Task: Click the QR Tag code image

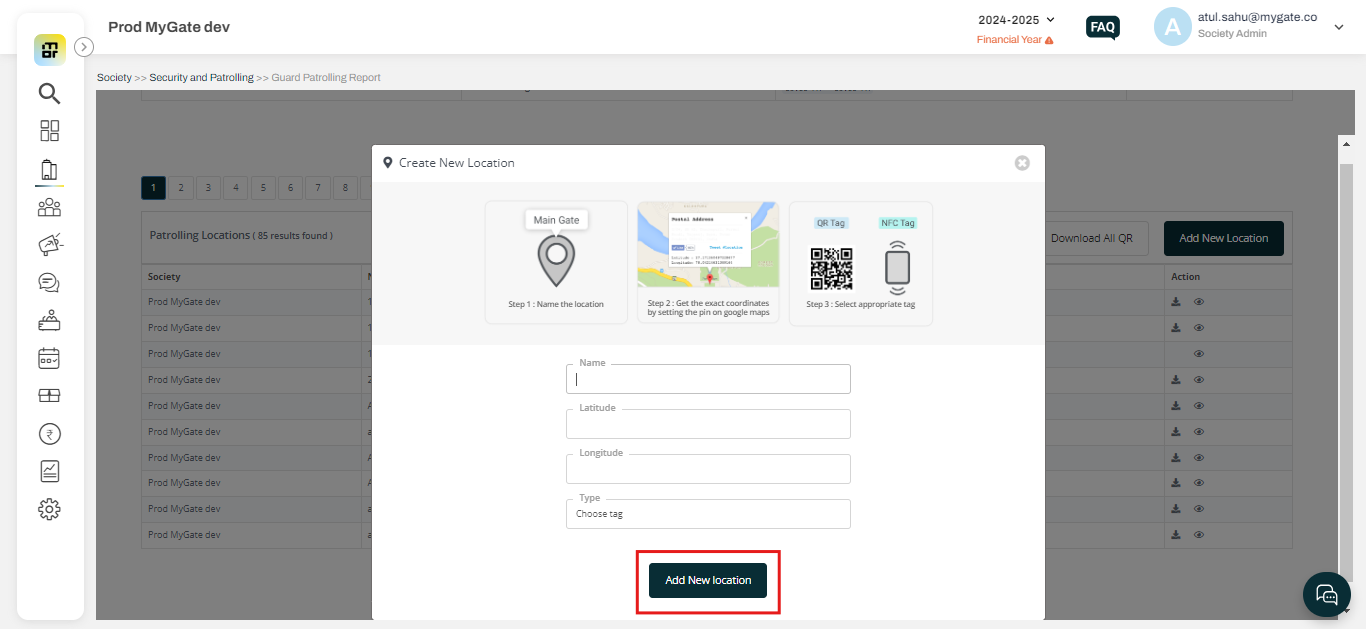Action: click(x=831, y=269)
